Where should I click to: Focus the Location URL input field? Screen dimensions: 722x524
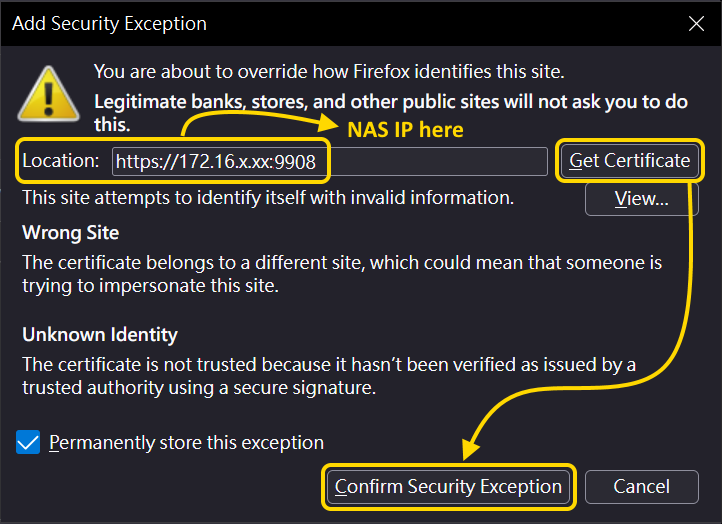tap(330, 161)
